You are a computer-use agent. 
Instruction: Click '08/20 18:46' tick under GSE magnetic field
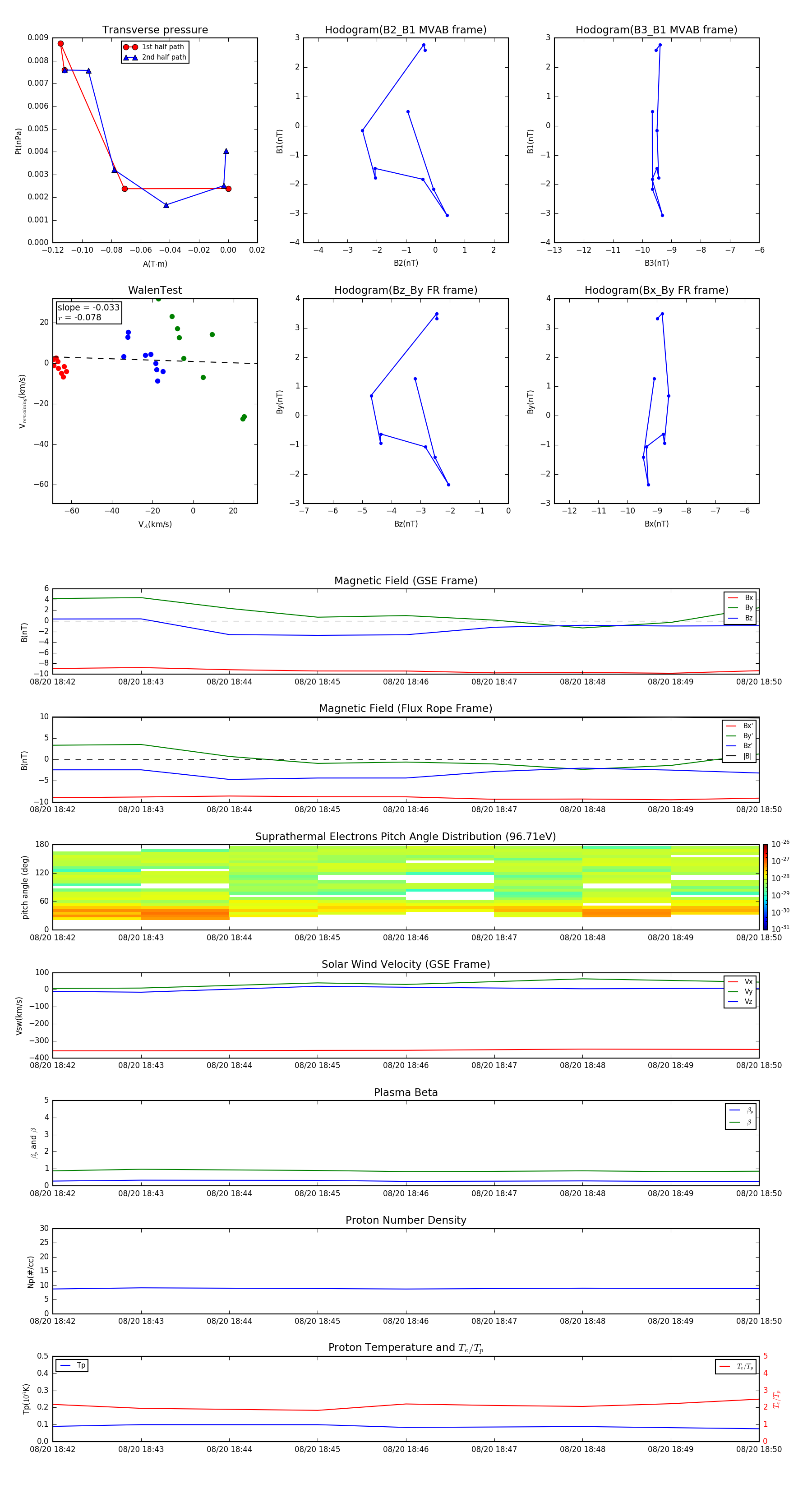[x=406, y=682]
